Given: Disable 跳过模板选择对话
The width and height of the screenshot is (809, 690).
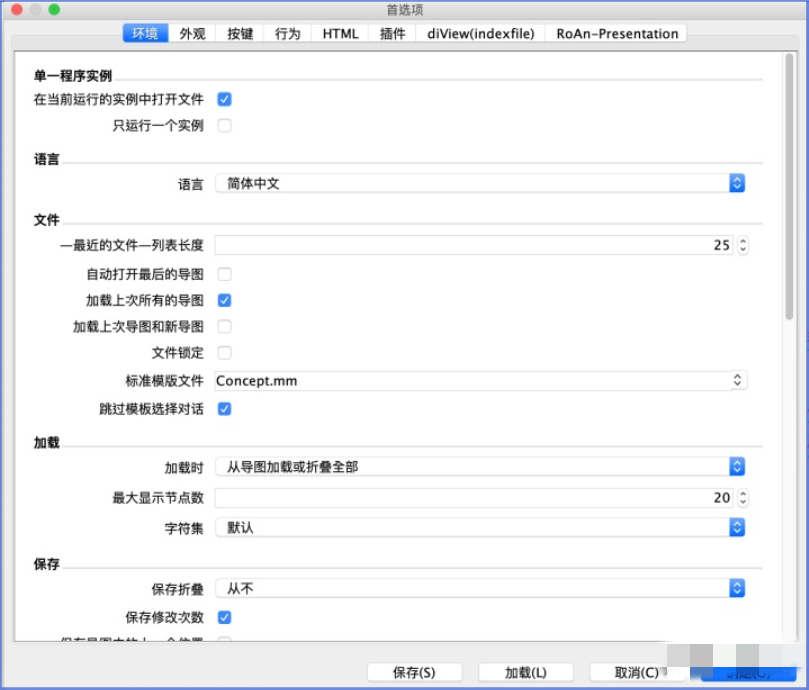Looking at the screenshot, I should [224, 408].
